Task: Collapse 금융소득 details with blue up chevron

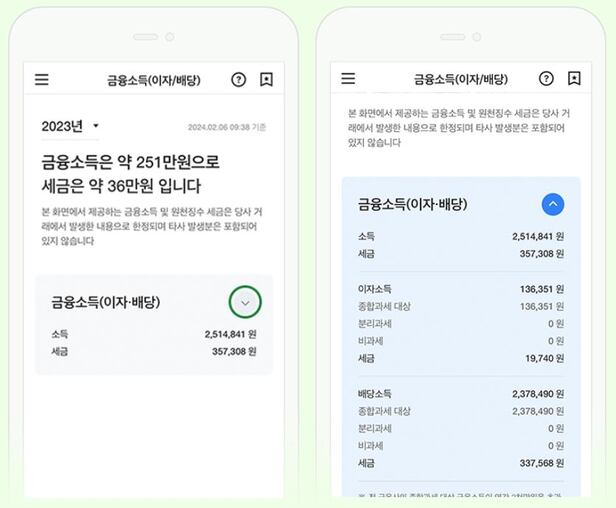Action: (x=553, y=204)
